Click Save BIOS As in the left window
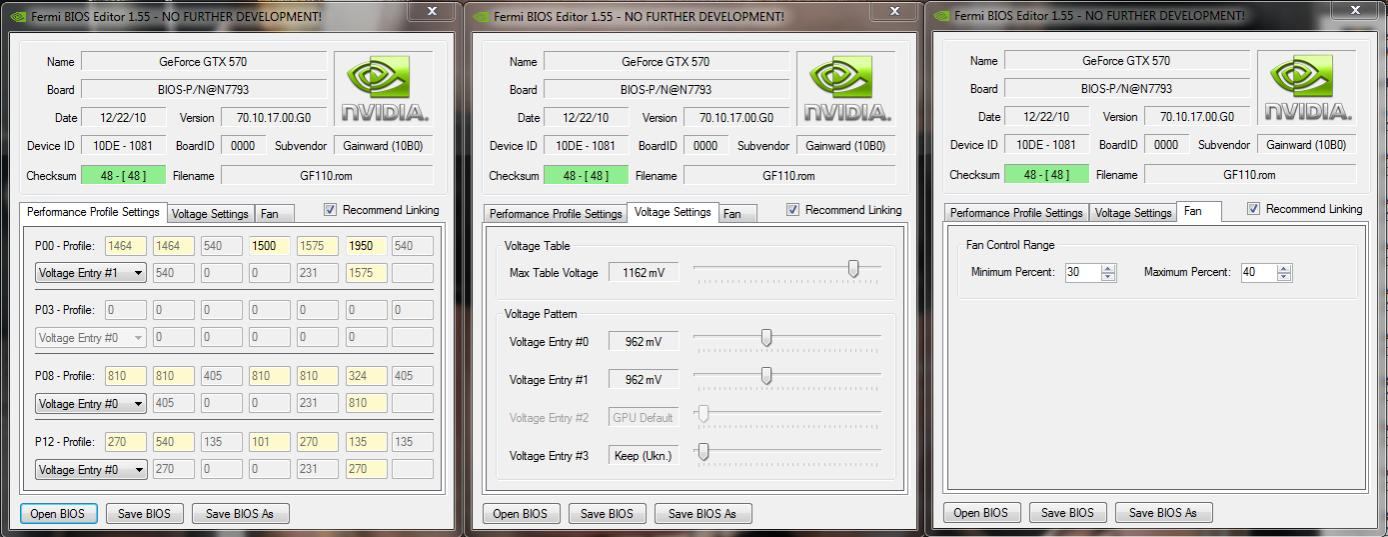 (x=240, y=514)
